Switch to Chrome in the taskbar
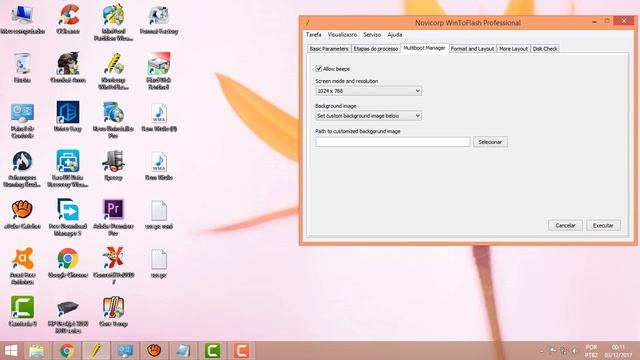The width and height of the screenshot is (640, 360). (x=67, y=351)
